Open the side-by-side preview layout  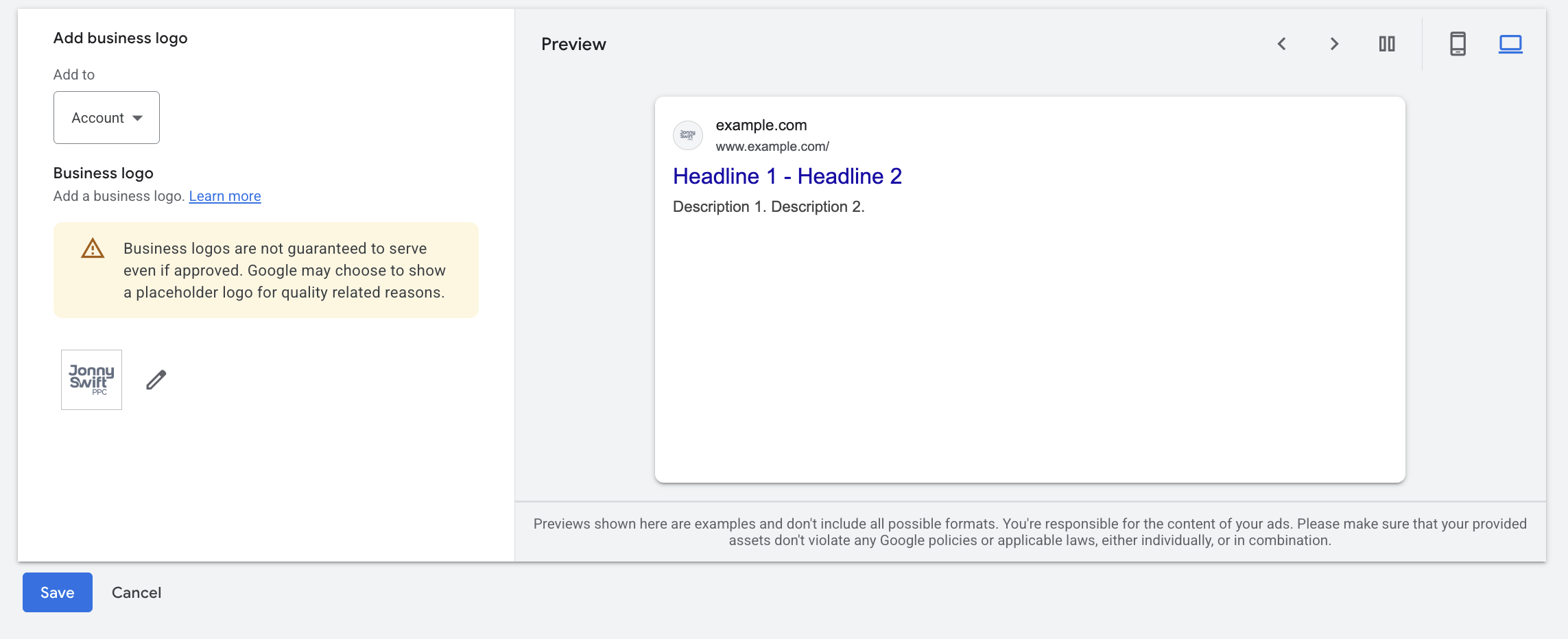[x=1387, y=43]
